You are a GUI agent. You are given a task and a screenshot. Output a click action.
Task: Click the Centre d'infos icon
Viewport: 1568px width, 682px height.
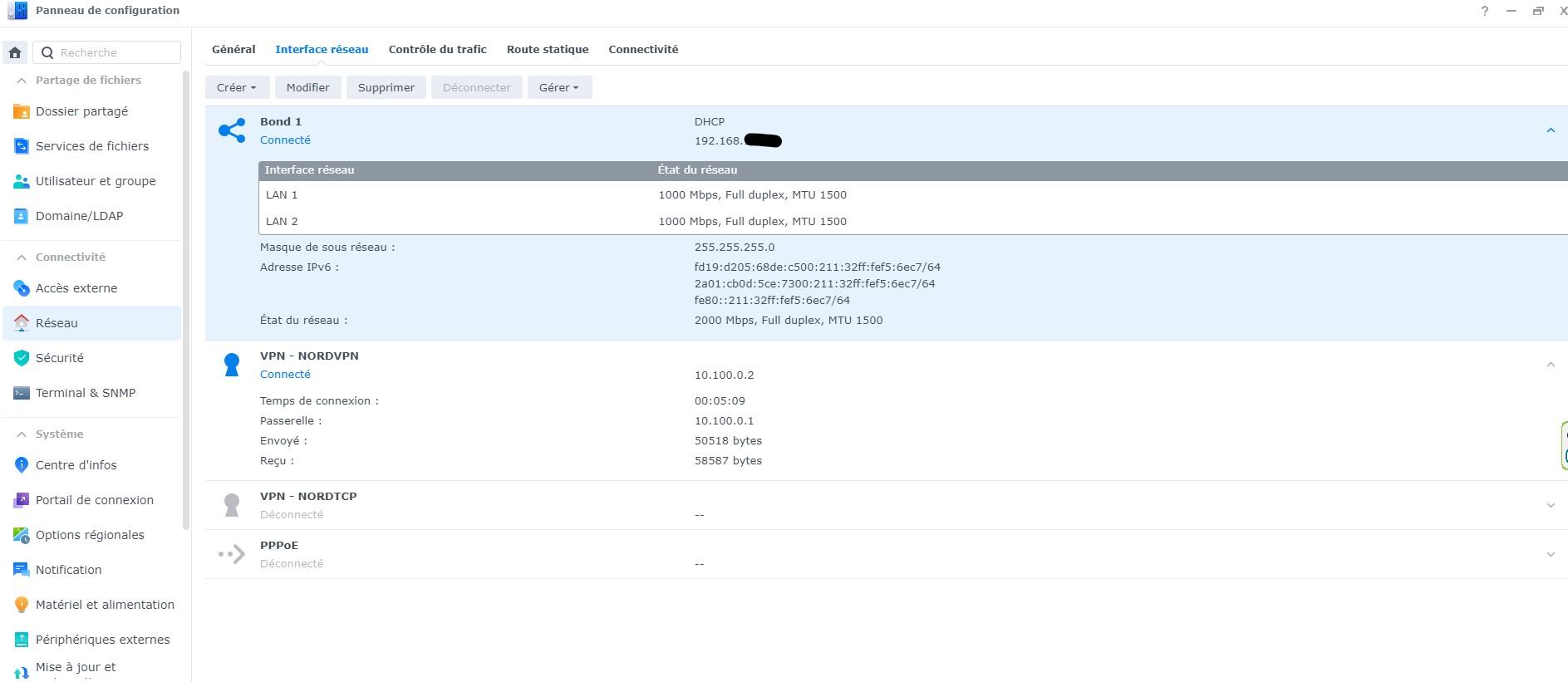coord(22,465)
